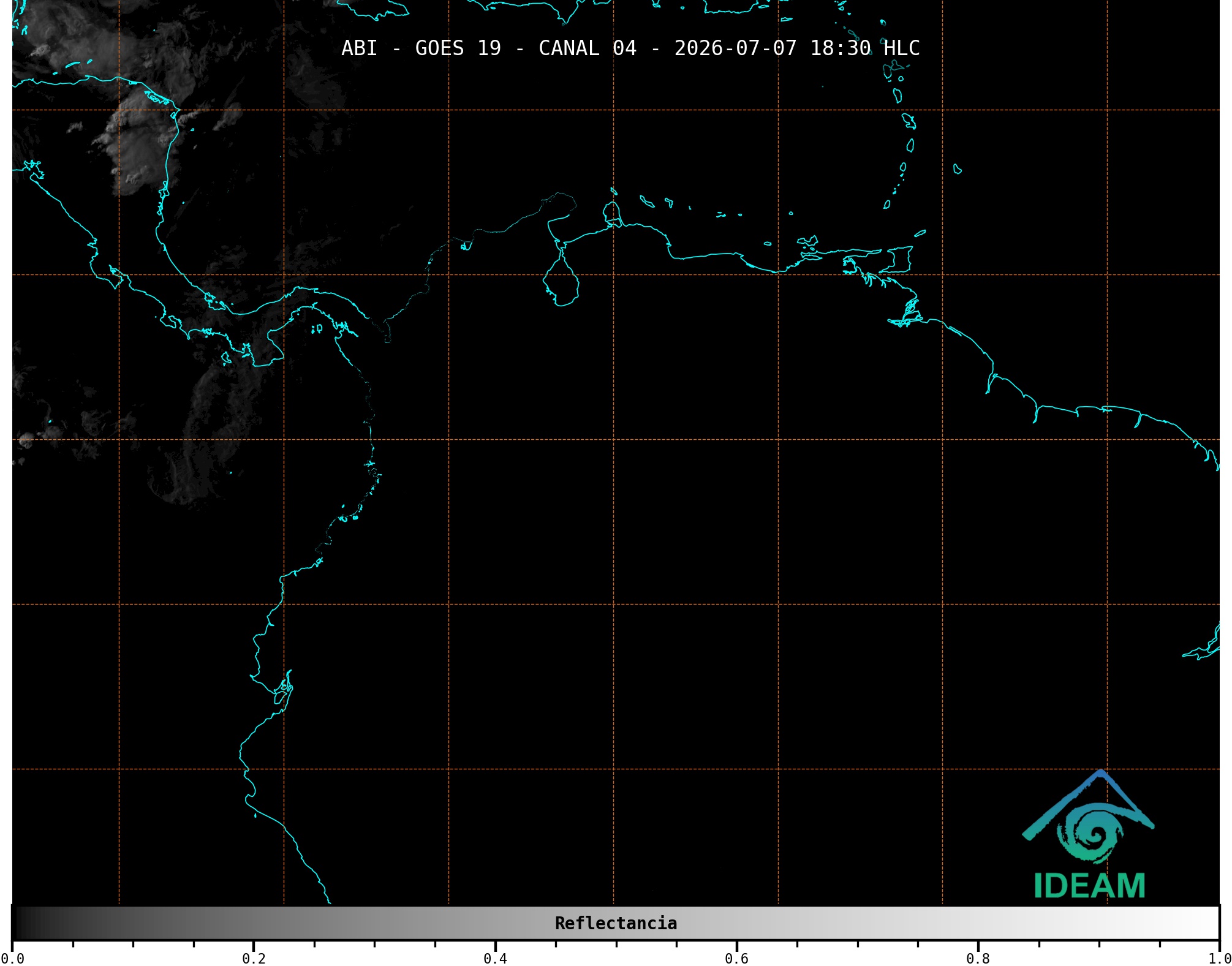1232x966 pixels.
Task: Click the colorbar tick label 0.2
Action: [x=254, y=959]
